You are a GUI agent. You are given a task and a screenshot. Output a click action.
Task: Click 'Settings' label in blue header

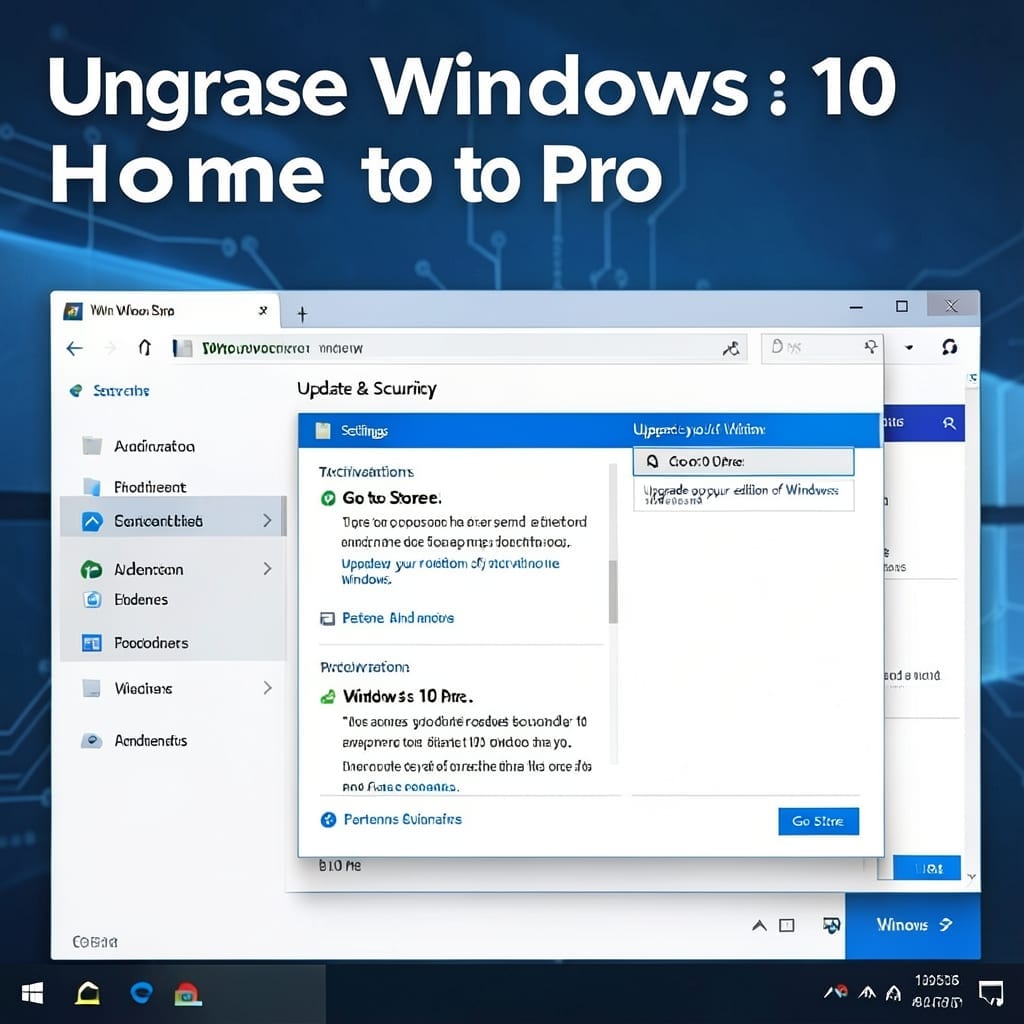click(x=364, y=431)
